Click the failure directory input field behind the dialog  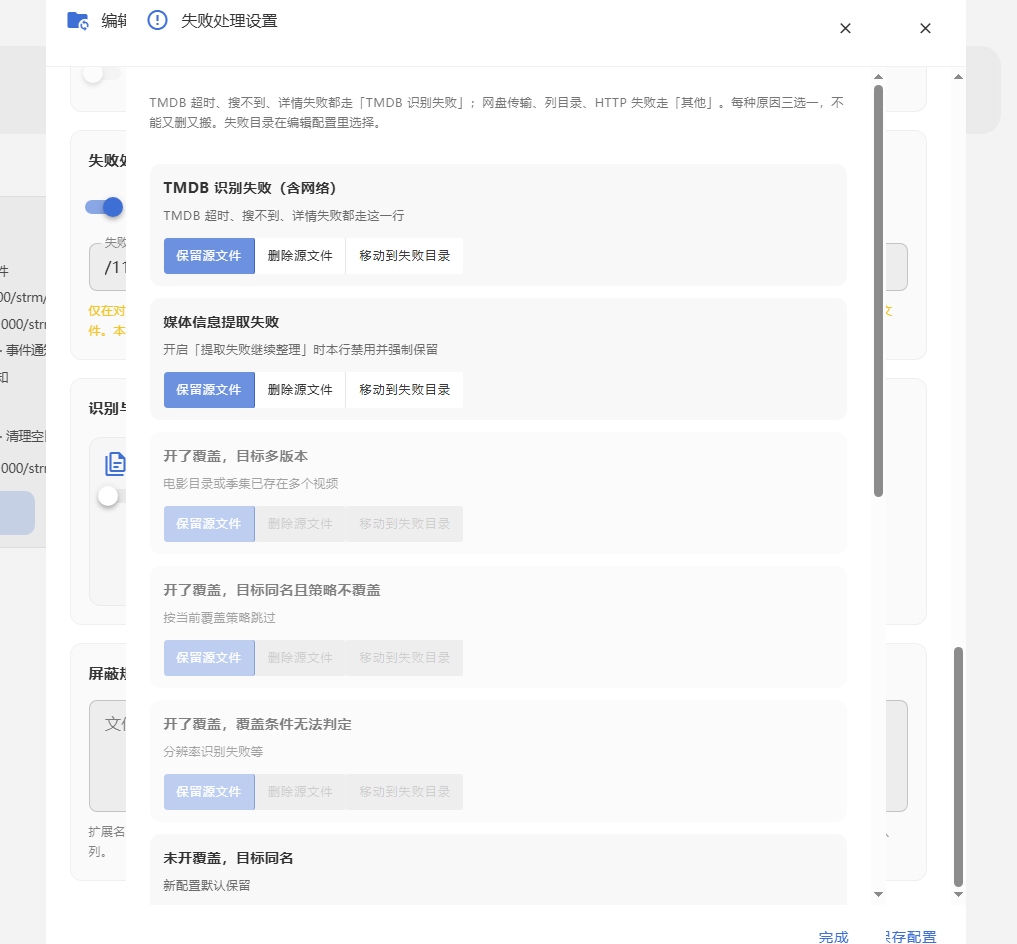tap(107, 267)
